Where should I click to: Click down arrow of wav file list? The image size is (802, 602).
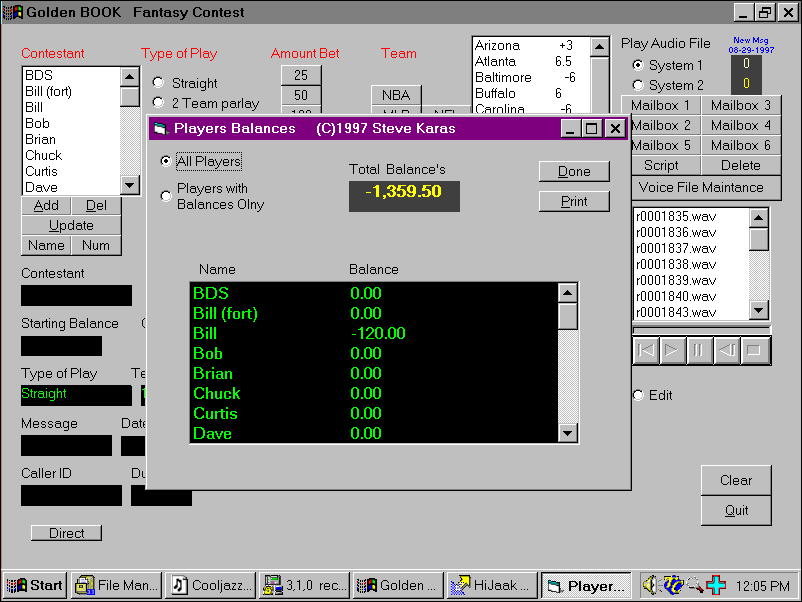(759, 310)
